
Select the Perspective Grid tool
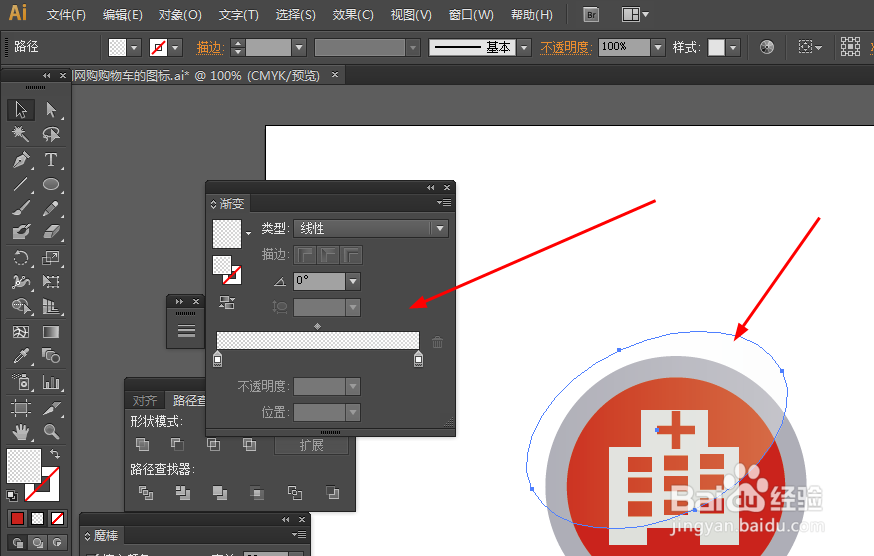point(51,306)
